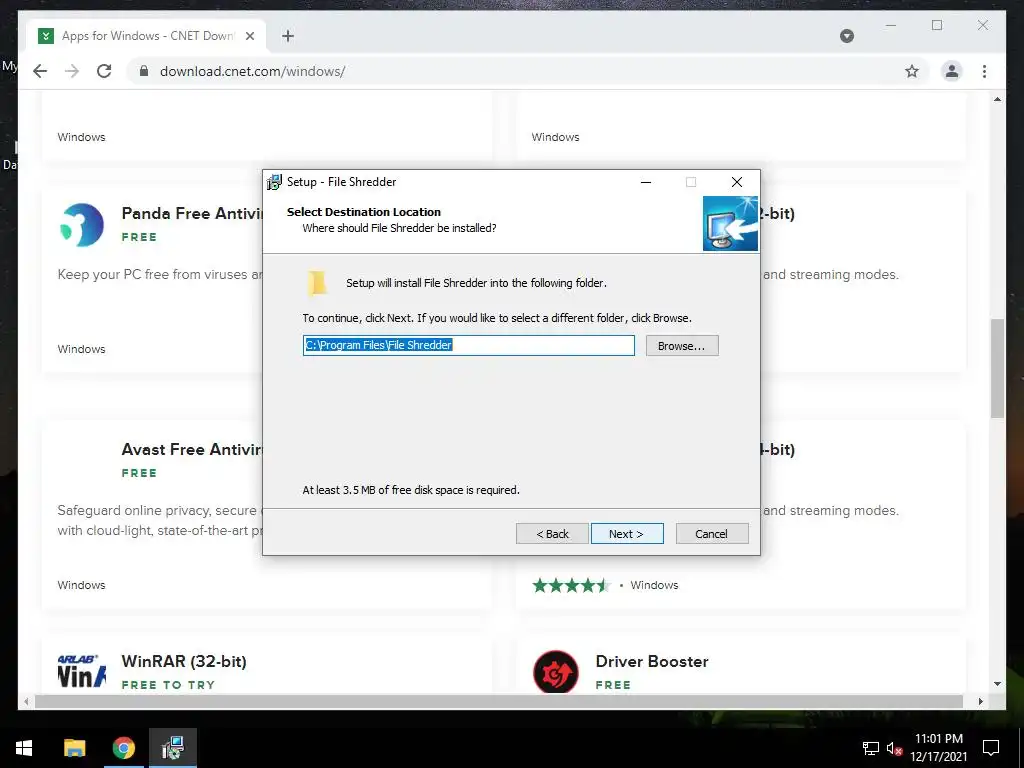Click the horizontal scrollbar left arrow
The width and height of the screenshot is (1024, 768).
pos(26,701)
